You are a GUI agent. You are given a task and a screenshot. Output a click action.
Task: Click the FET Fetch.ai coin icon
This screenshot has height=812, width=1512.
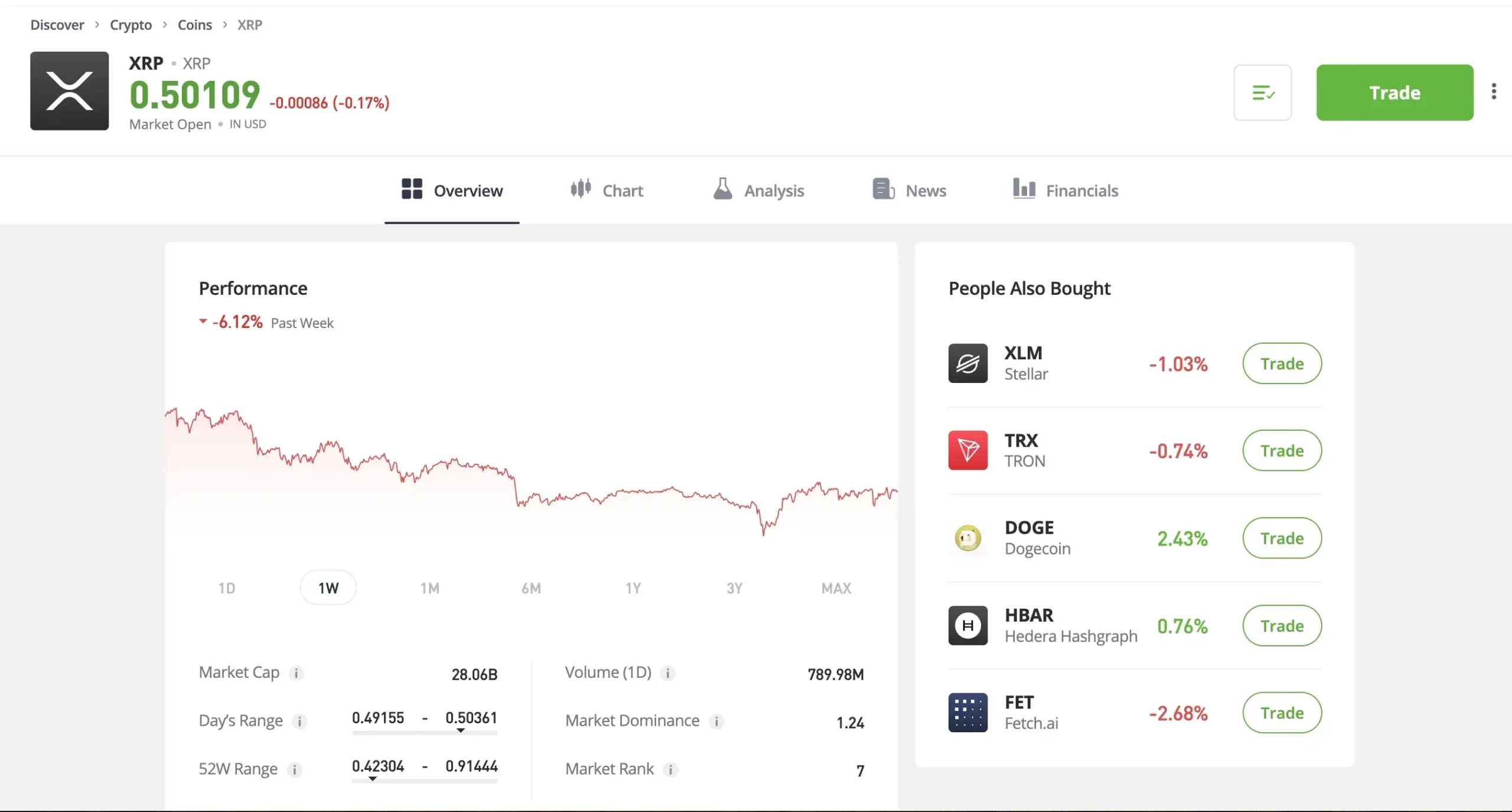pos(967,712)
